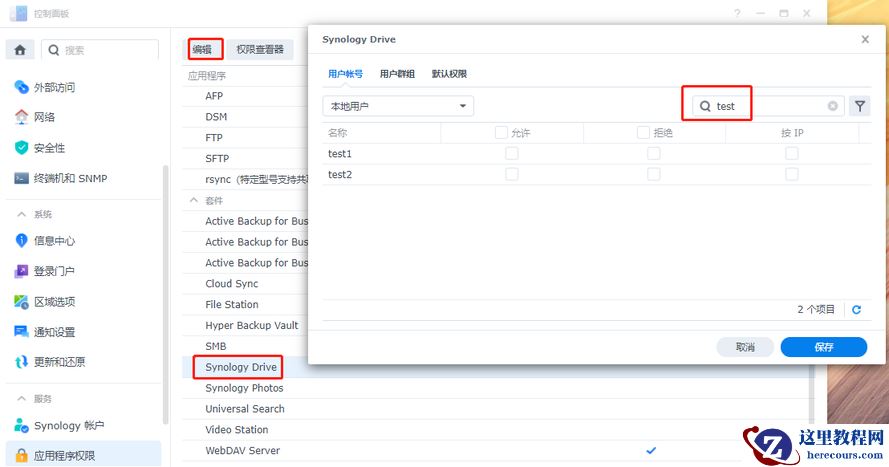Click the sidebar vertical scrollbar
889x467 pixels.
[166, 295]
